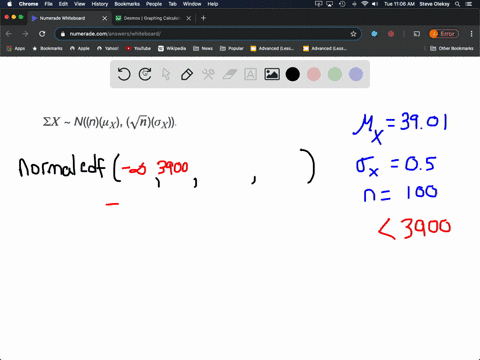The height and width of the screenshot is (360, 480).
Task: Open the Help menu
Action: pos(213,4)
